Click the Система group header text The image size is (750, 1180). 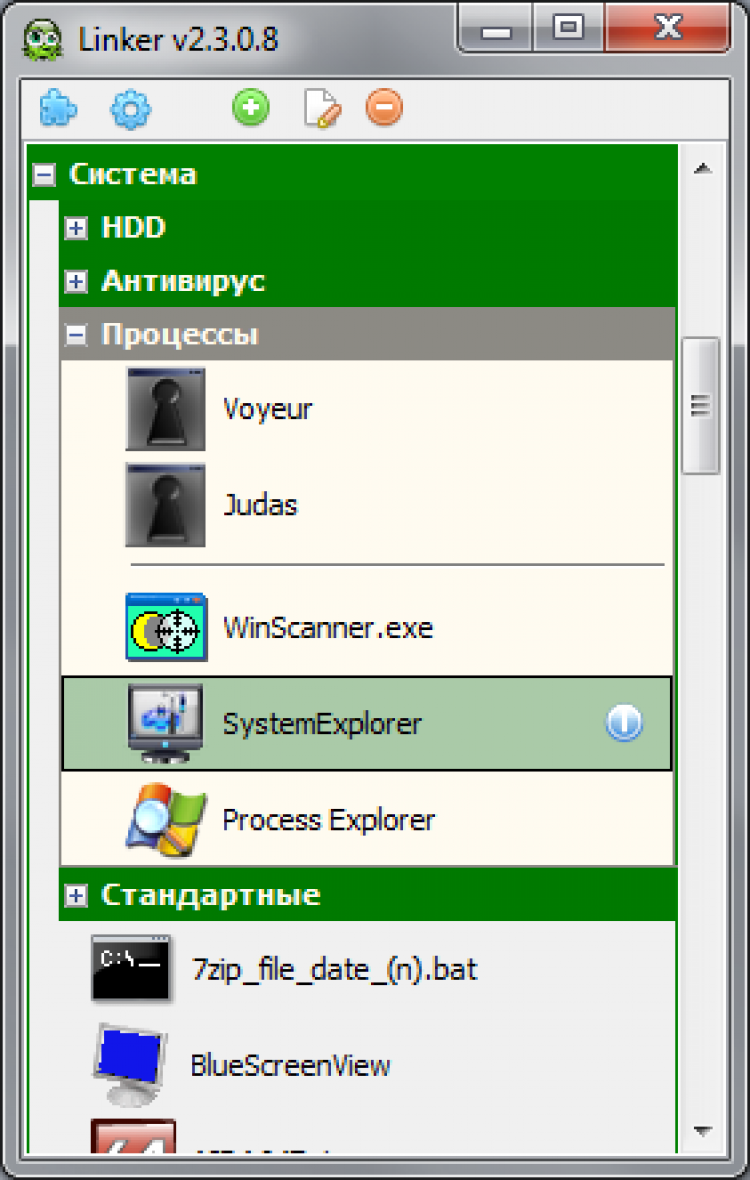point(133,175)
